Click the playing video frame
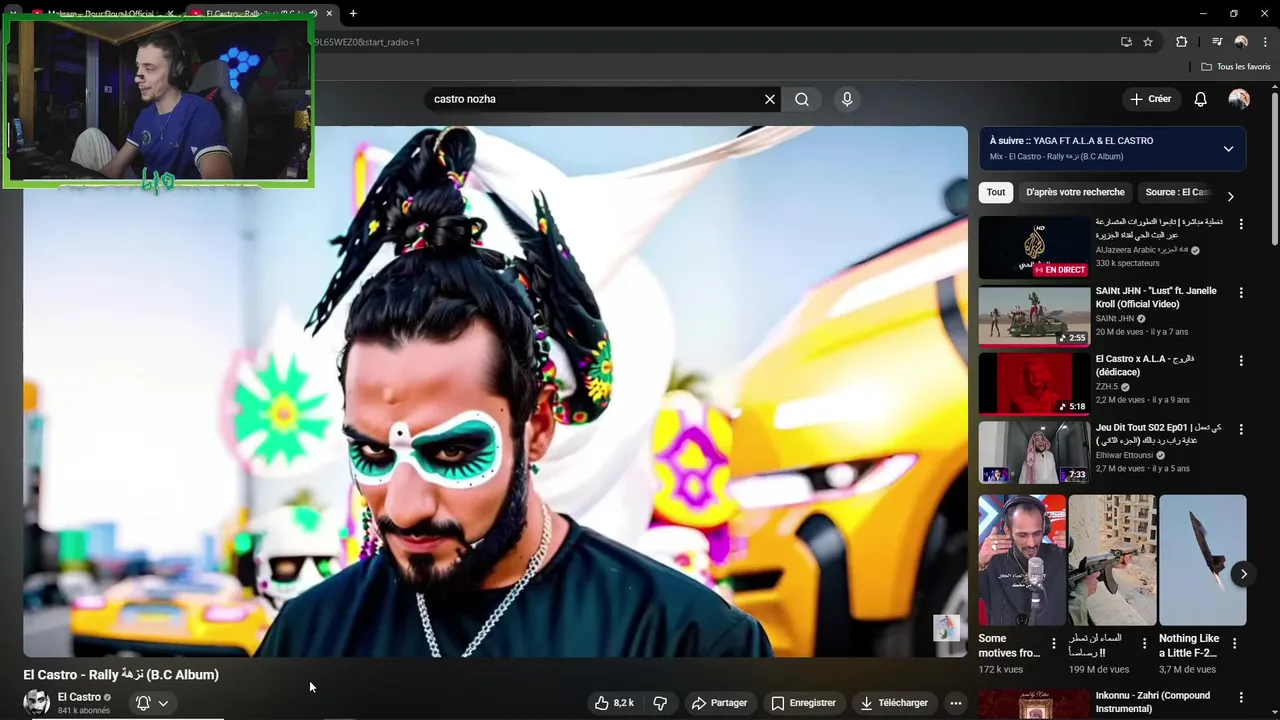Image resolution: width=1280 pixels, height=720 pixels. coord(496,391)
